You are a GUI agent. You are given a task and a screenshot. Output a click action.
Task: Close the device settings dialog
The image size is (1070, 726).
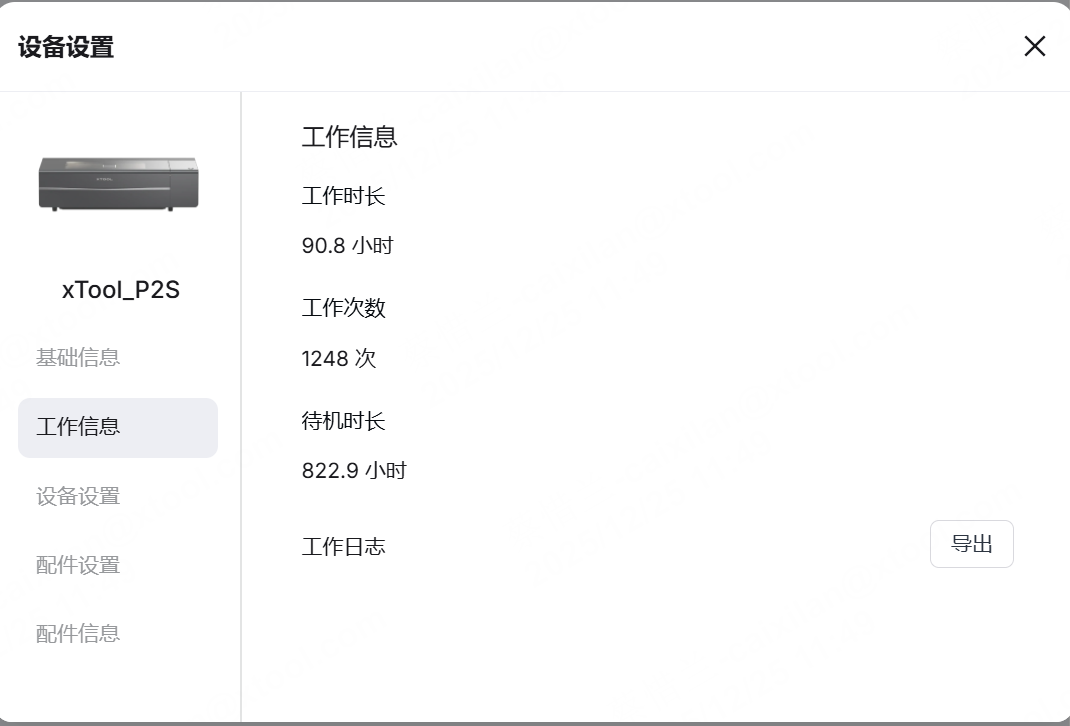coord(1034,46)
